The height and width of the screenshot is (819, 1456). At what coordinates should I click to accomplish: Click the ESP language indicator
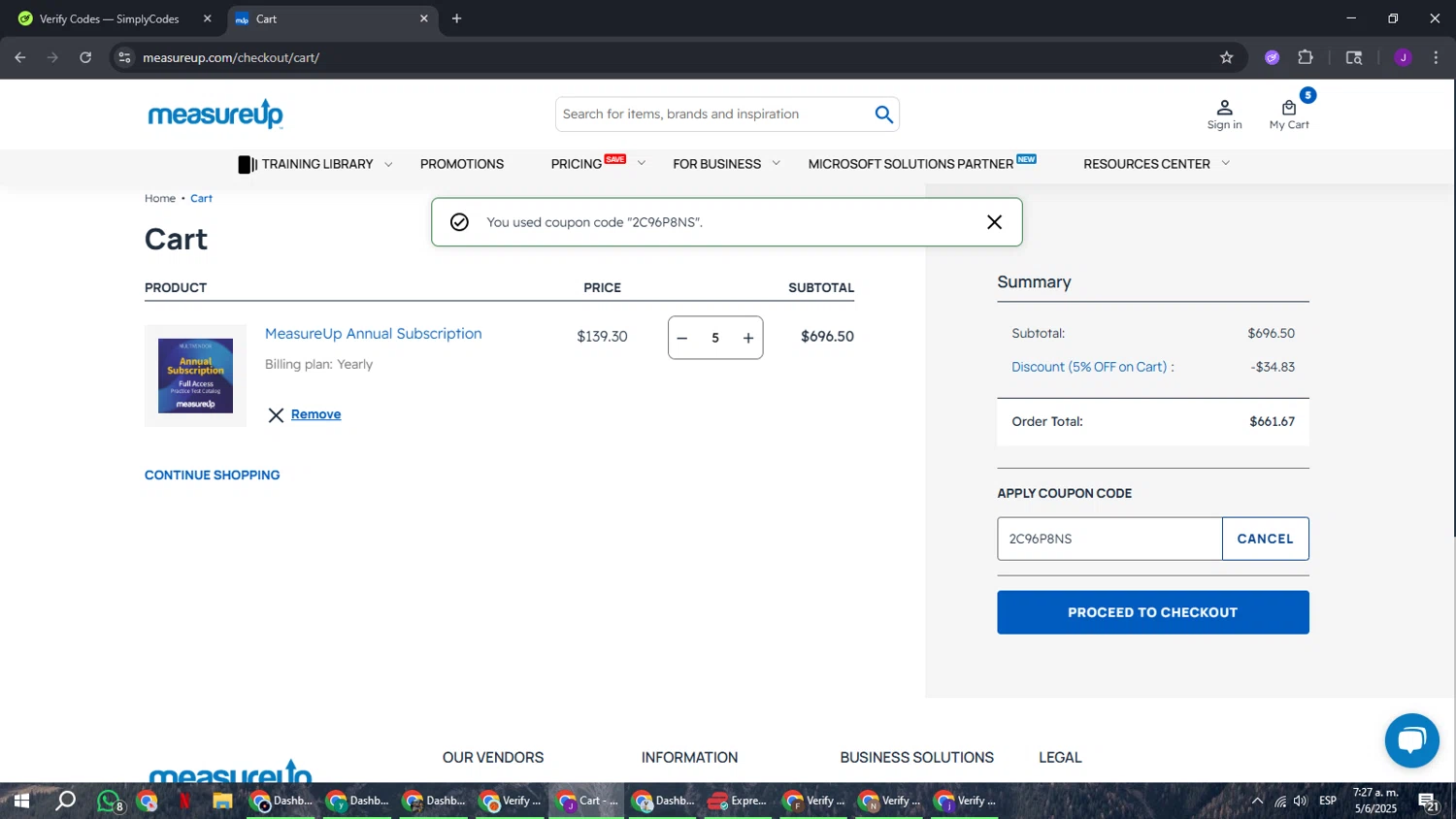click(x=1328, y=802)
